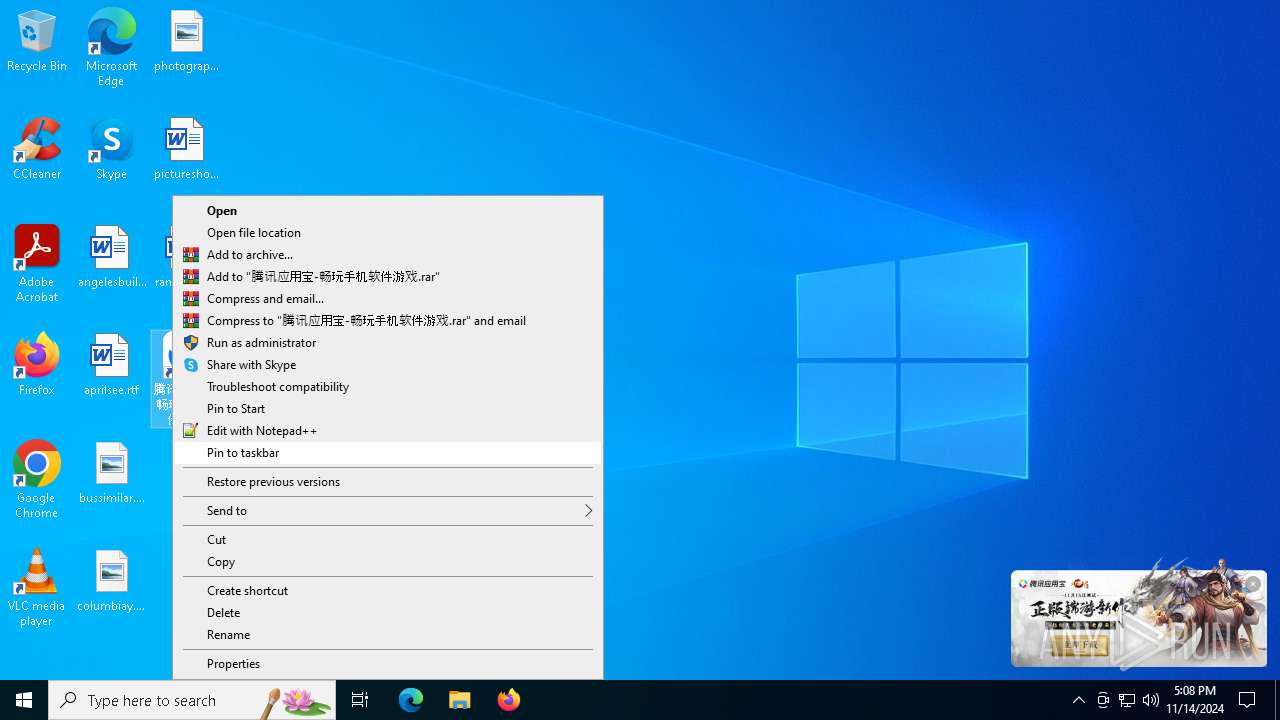The image size is (1280, 720).
Task: Select Add to archive... WinRAR entry
Action: pos(388,255)
